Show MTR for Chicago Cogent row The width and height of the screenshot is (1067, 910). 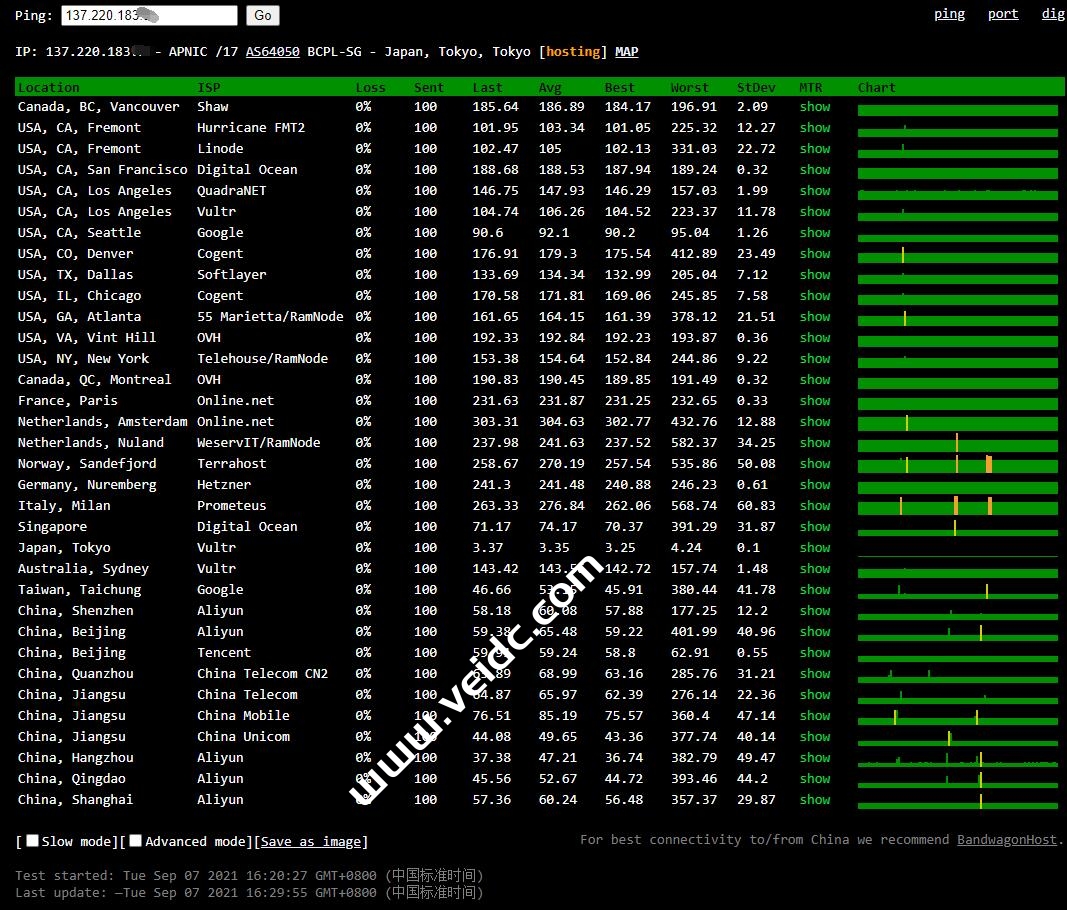[815, 296]
